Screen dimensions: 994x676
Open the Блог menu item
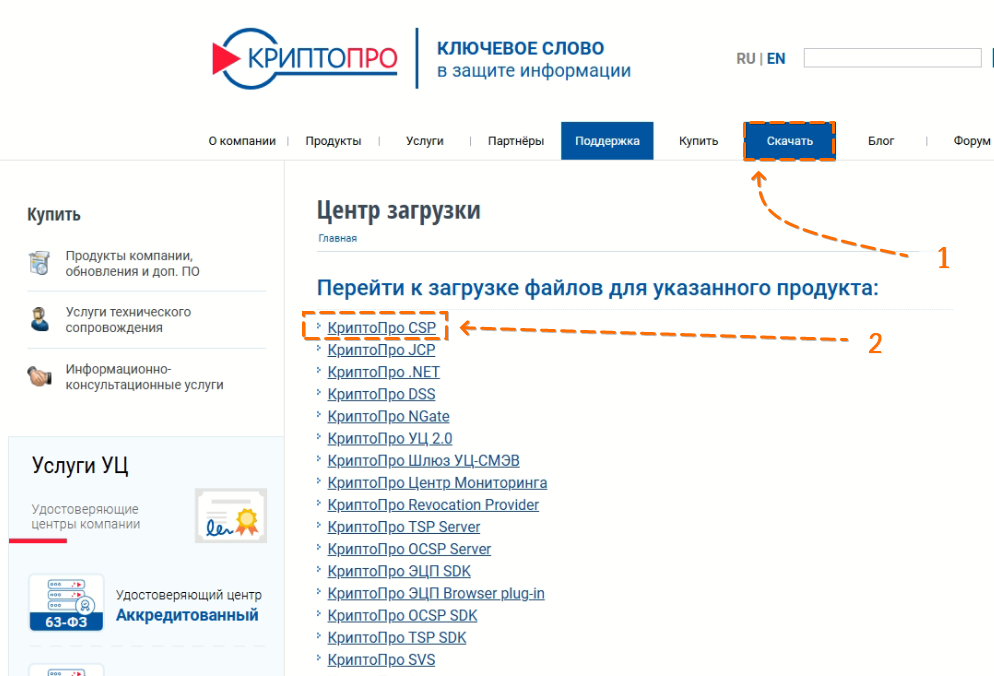881,141
